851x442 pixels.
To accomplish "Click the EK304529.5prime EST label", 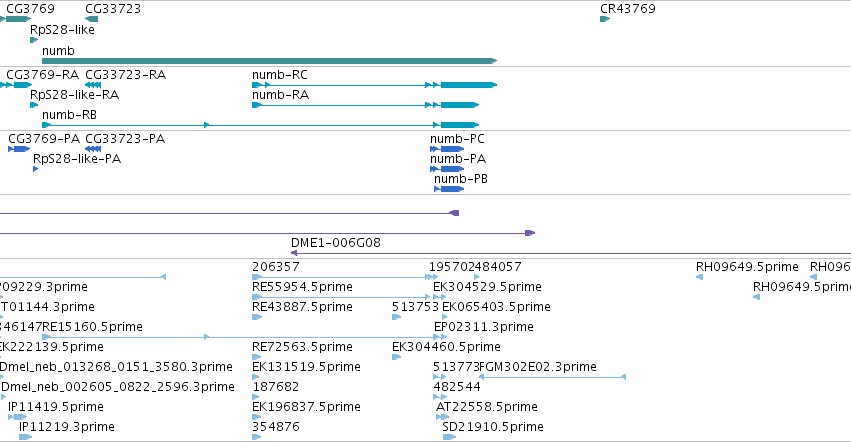I will pyautogui.click(x=487, y=287).
